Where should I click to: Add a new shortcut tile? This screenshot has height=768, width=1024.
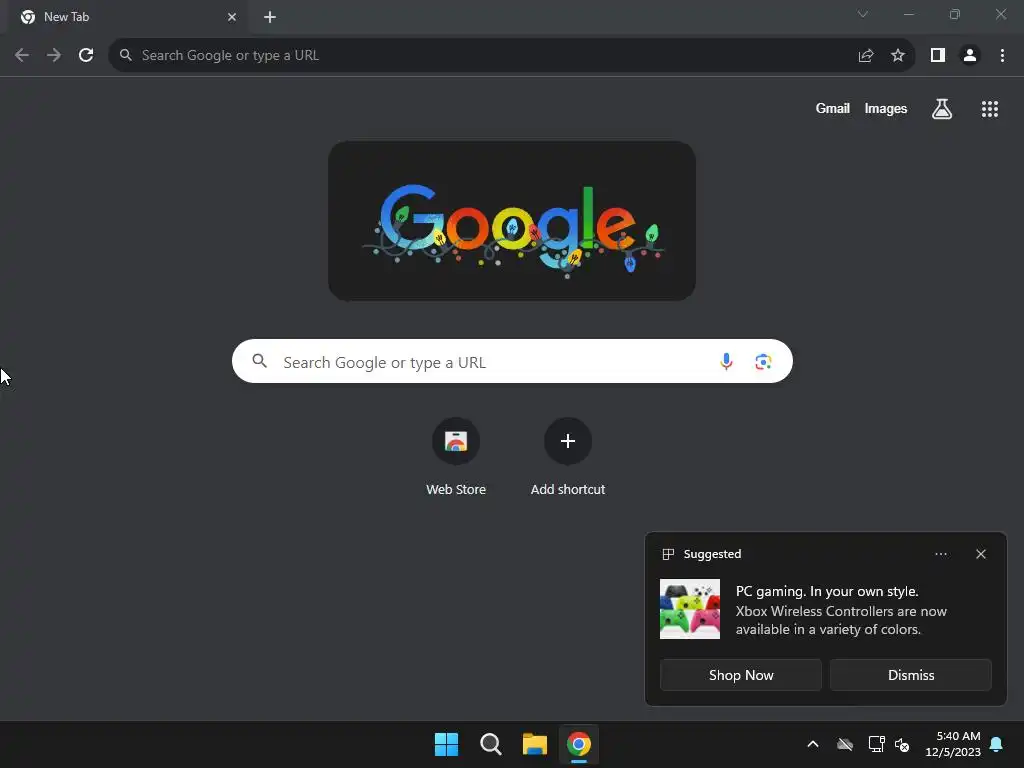click(x=568, y=456)
